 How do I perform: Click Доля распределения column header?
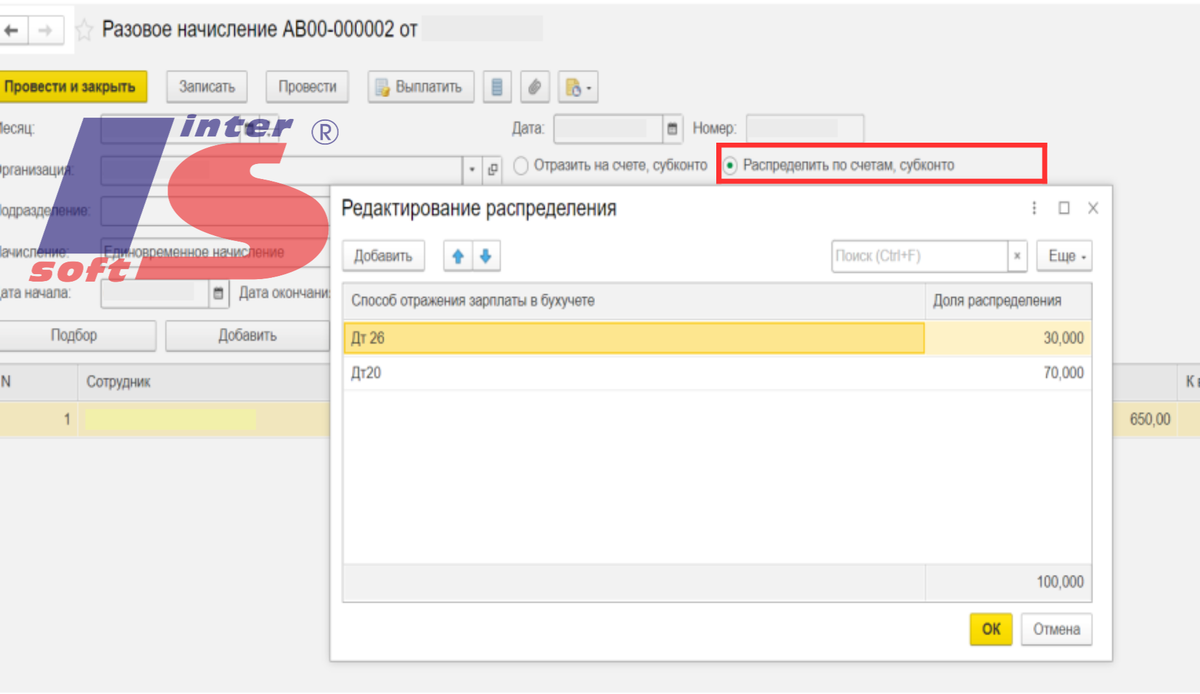[1008, 300]
